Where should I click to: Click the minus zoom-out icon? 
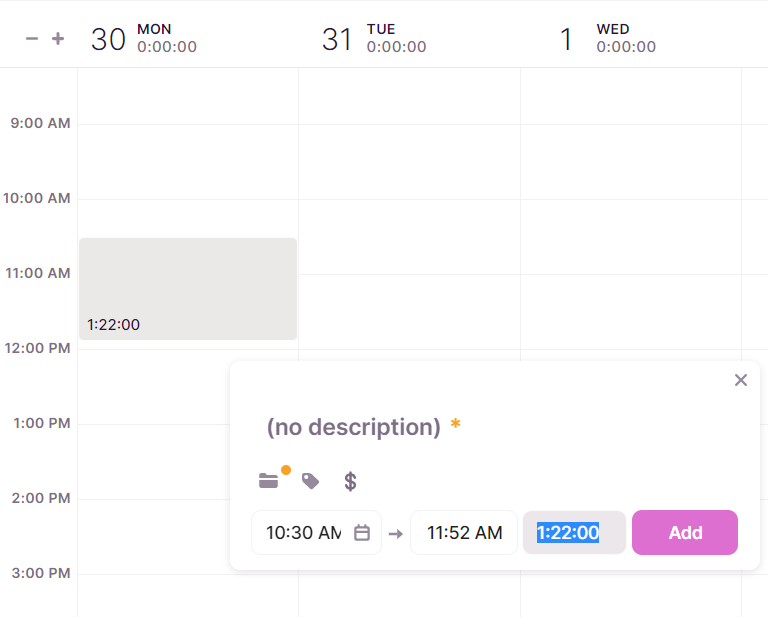click(x=32, y=39)
